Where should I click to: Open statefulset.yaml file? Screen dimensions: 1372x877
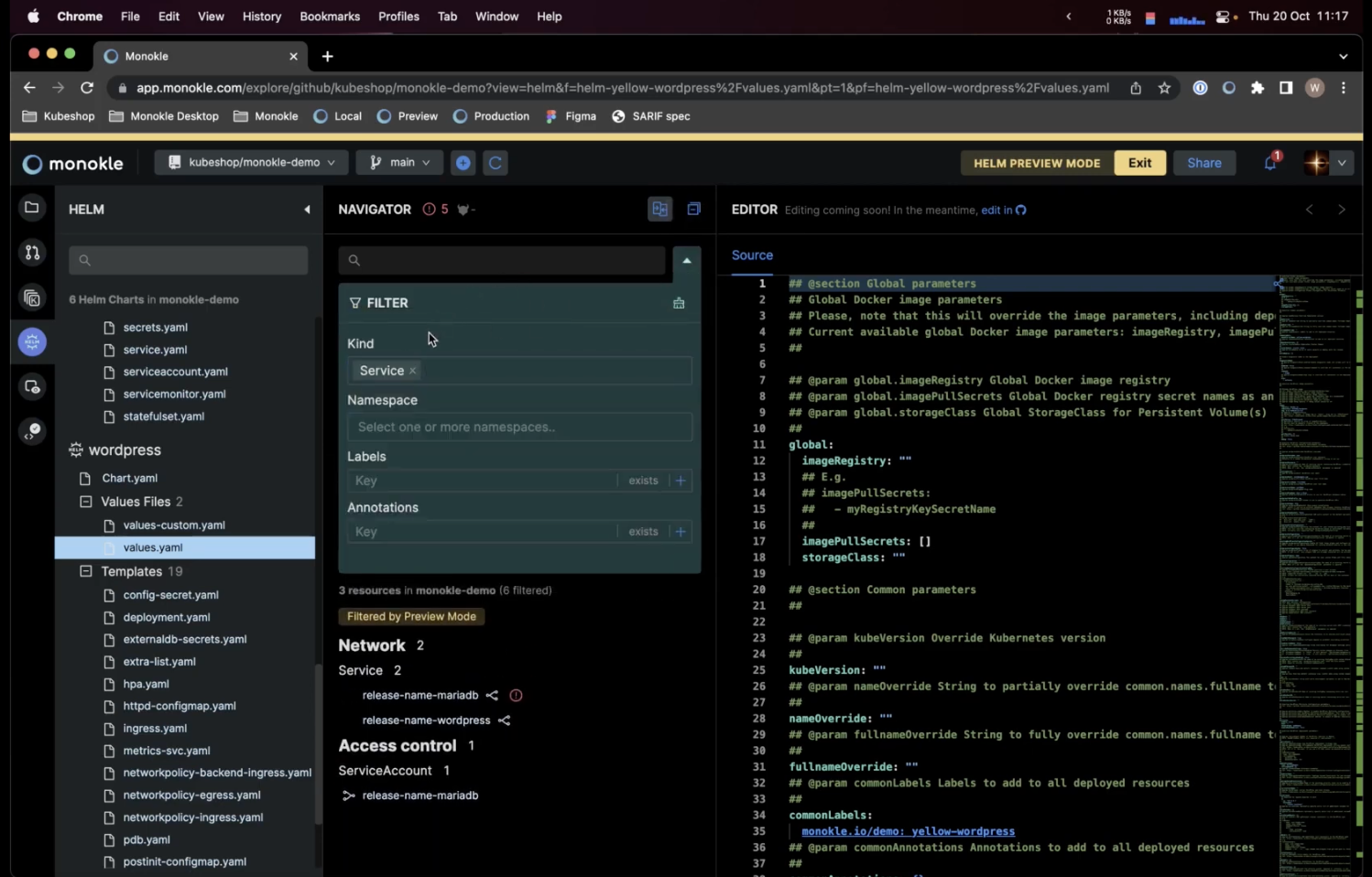[164, 417]
